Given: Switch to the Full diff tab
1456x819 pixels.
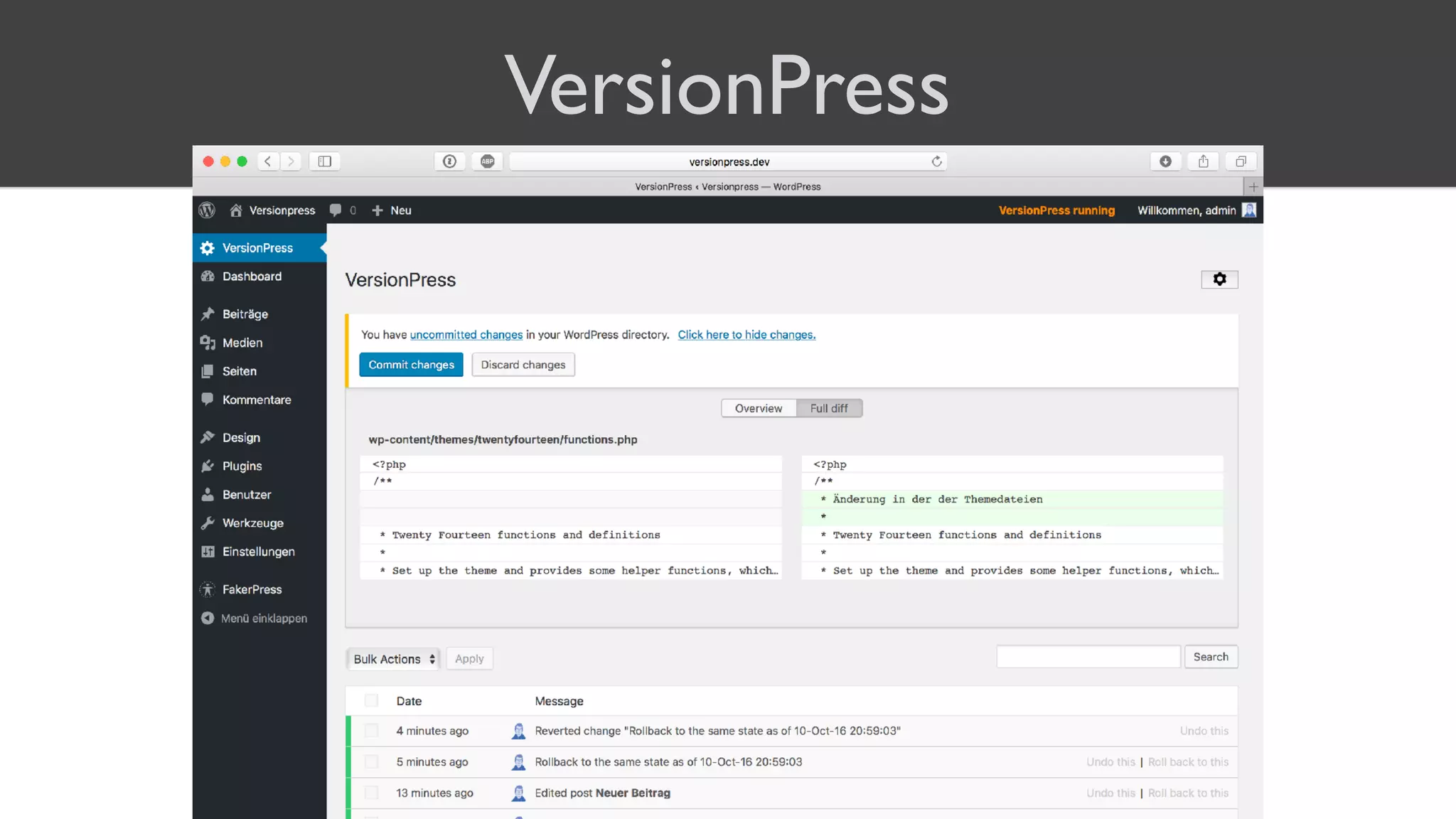Looking at the screenshot, I should click(829, 408).
